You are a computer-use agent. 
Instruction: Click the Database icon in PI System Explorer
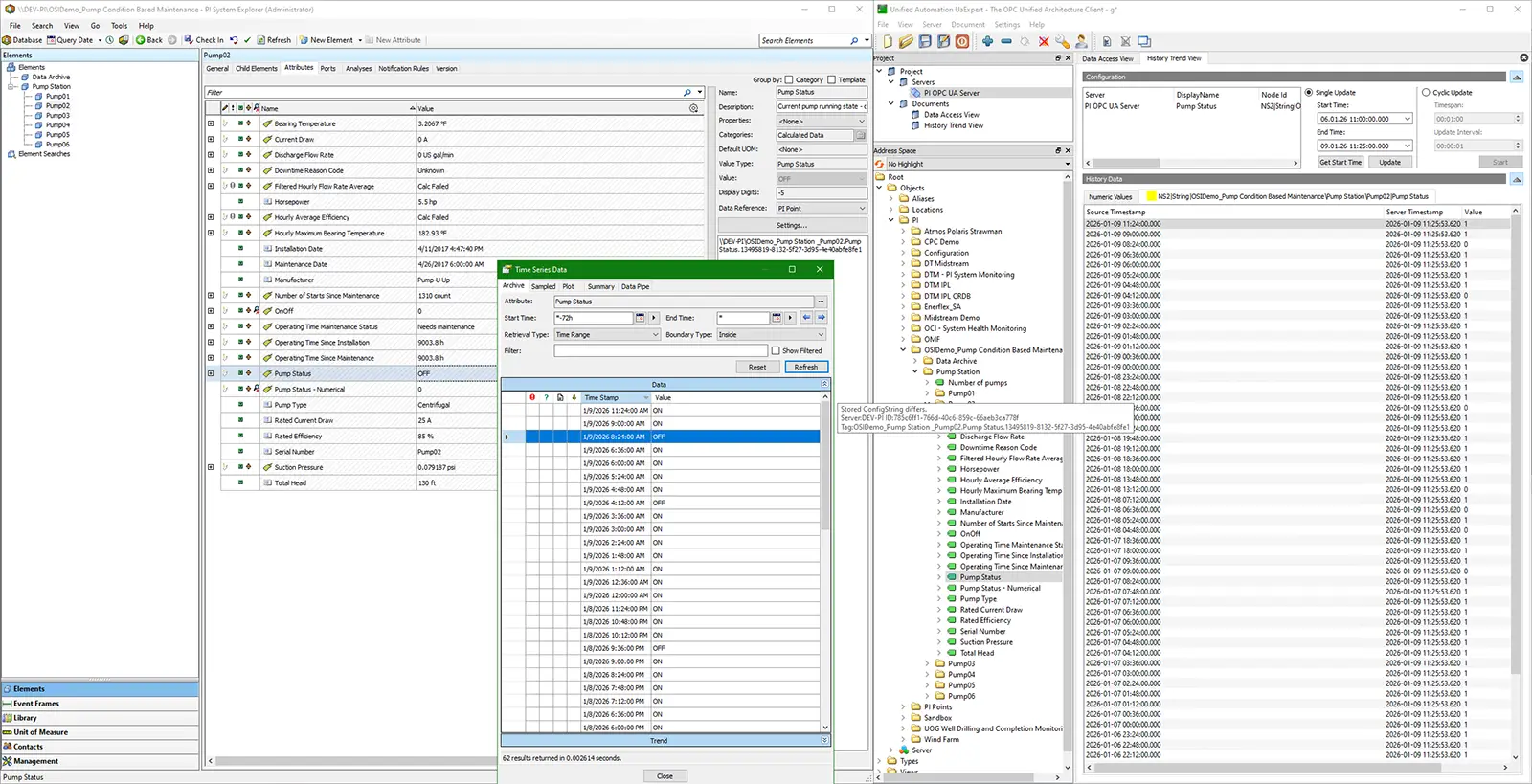click(8, 40)
